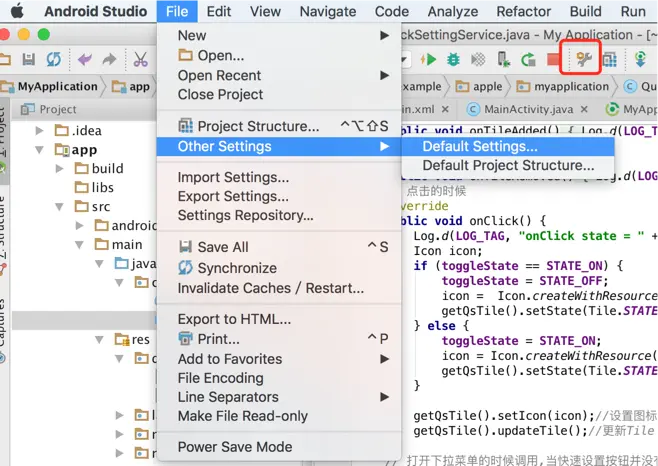Start debugging with the bug icon
Viewport: 658px width, 466px height.
click(x=453, y=60)
